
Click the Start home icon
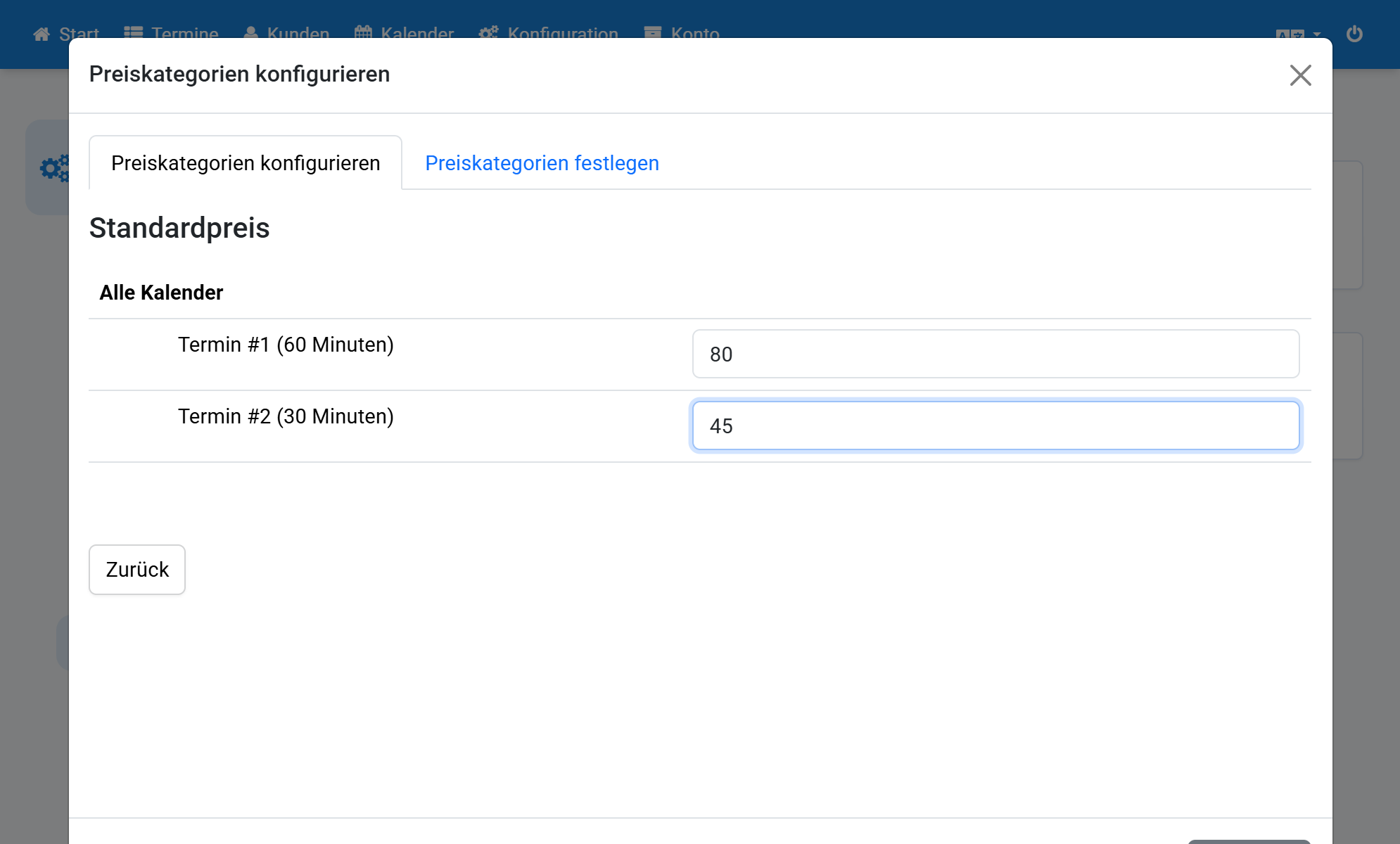pos(42,34)
